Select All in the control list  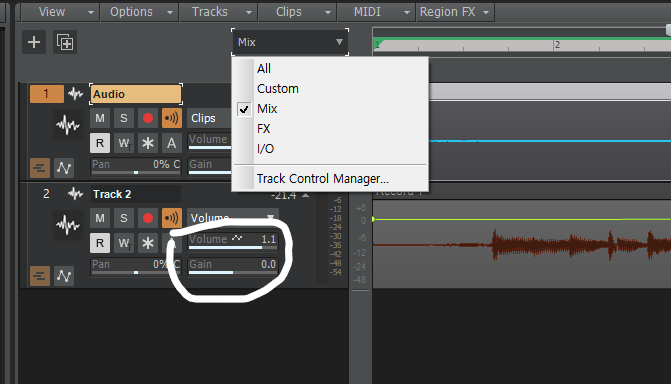coord(330,68)
